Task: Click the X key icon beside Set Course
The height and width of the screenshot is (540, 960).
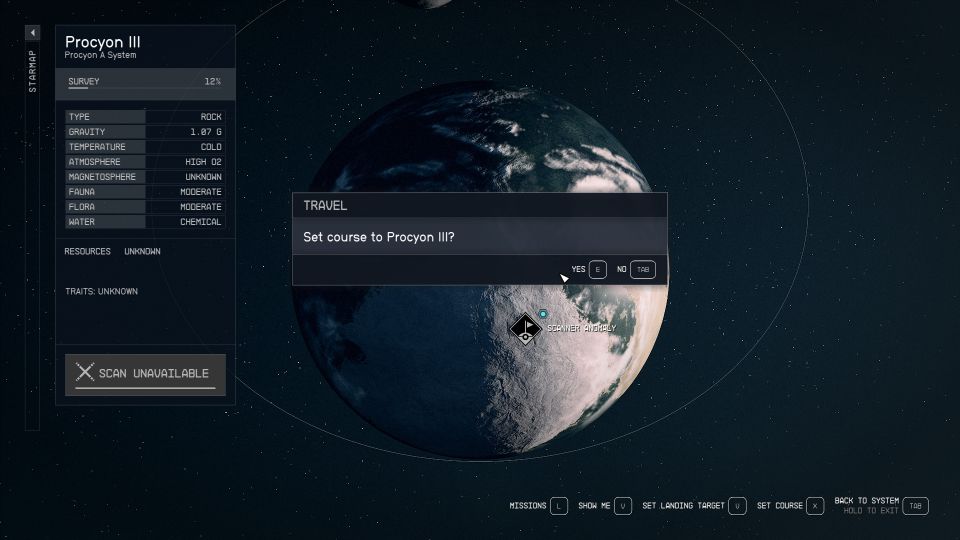Action: pos(815,506)
